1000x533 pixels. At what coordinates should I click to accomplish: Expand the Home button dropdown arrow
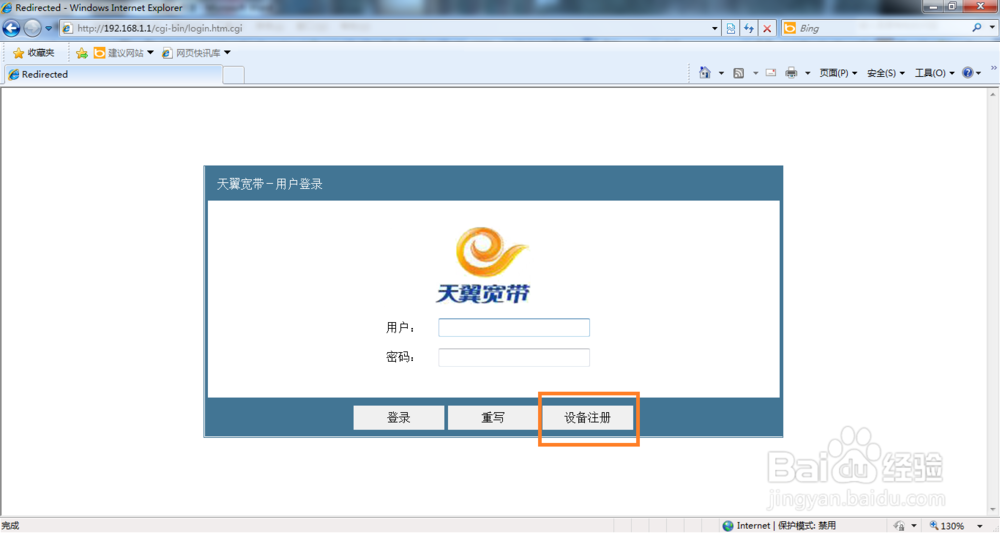721,73
